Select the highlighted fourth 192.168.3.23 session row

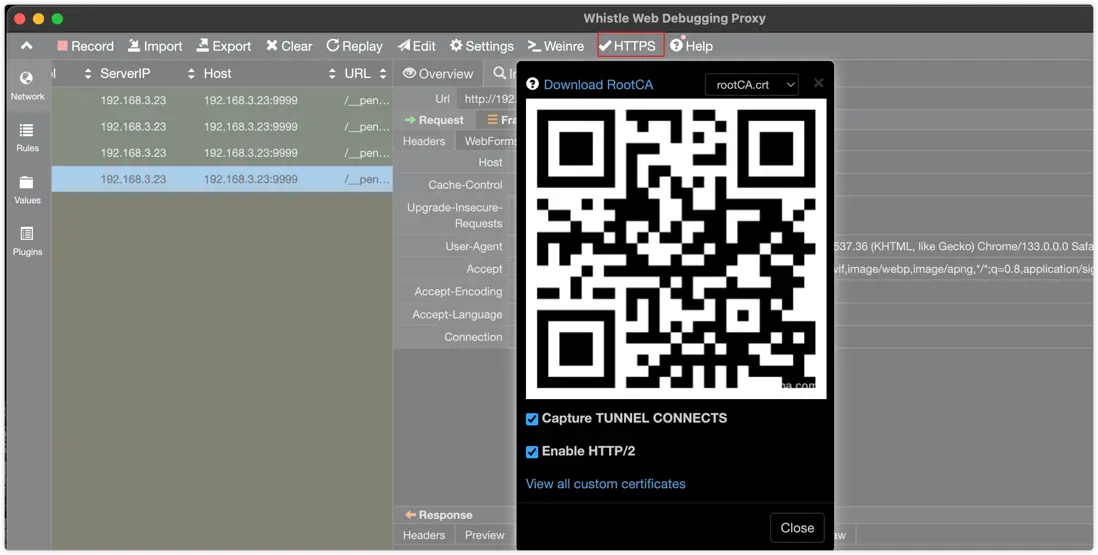pyautogui.click(x=222, y=179)
